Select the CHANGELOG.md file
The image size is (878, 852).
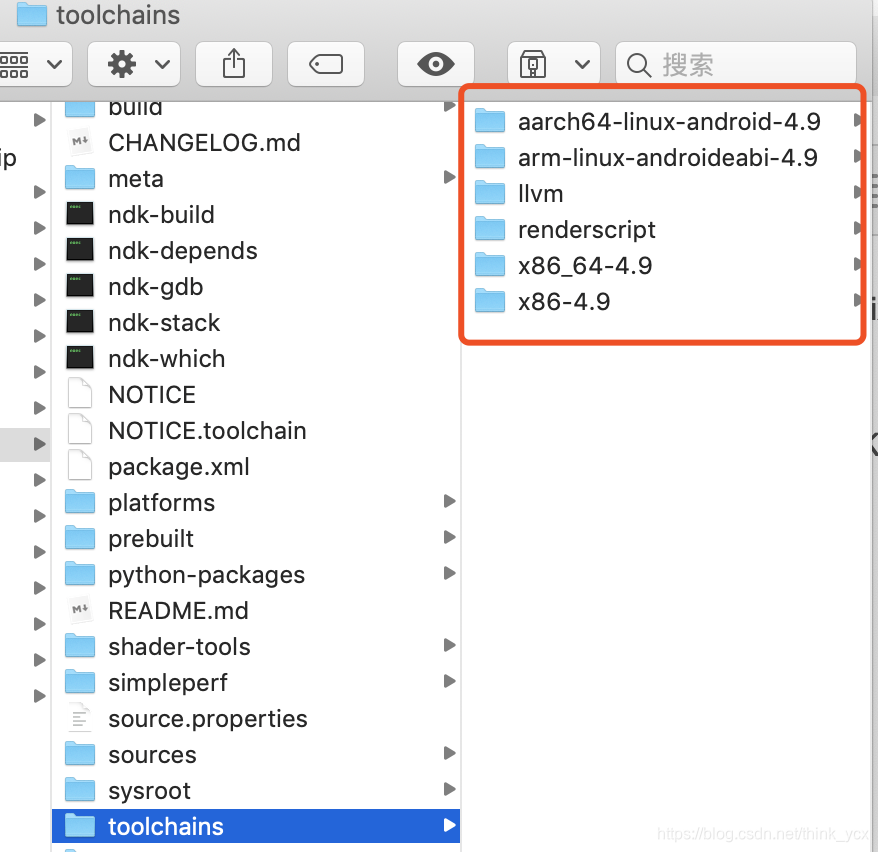click(x=256, y=143)
